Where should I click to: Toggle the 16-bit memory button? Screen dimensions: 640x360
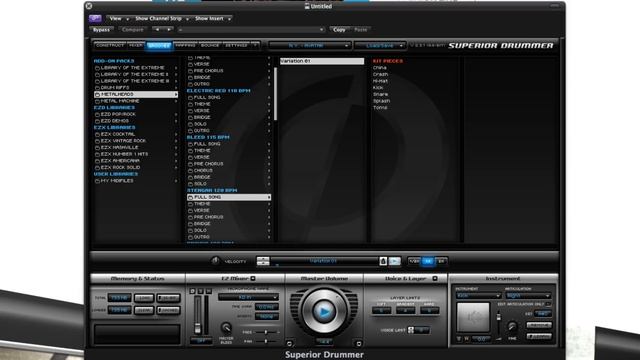point(169,298)
